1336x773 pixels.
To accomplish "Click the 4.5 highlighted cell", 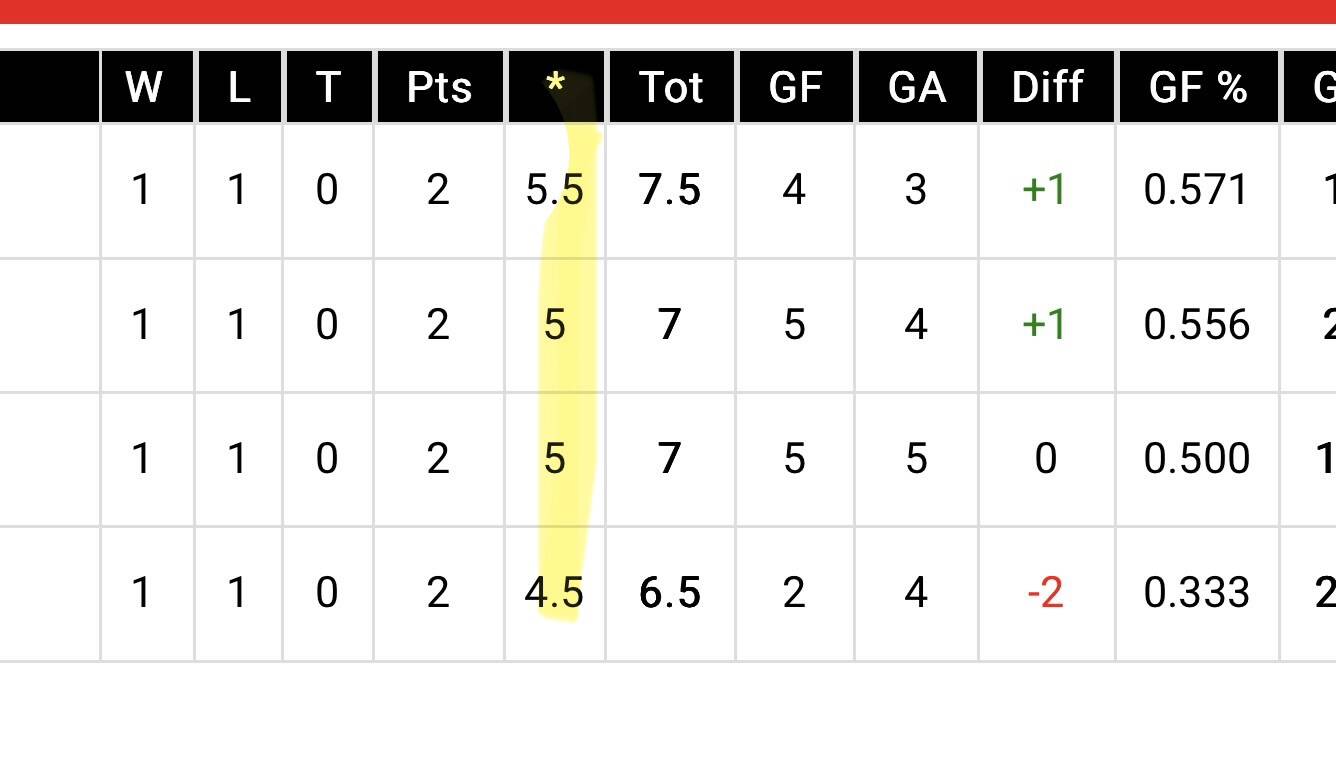I will (554, 593).
